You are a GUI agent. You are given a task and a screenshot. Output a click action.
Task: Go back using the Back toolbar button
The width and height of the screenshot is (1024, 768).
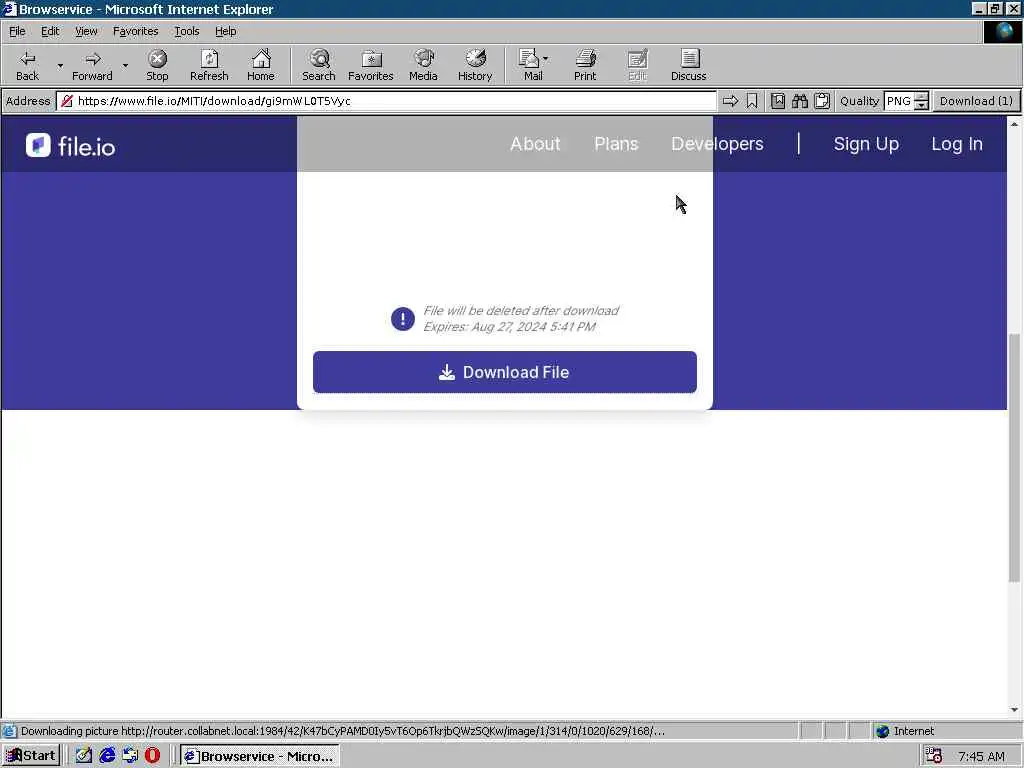coord(27,65)
